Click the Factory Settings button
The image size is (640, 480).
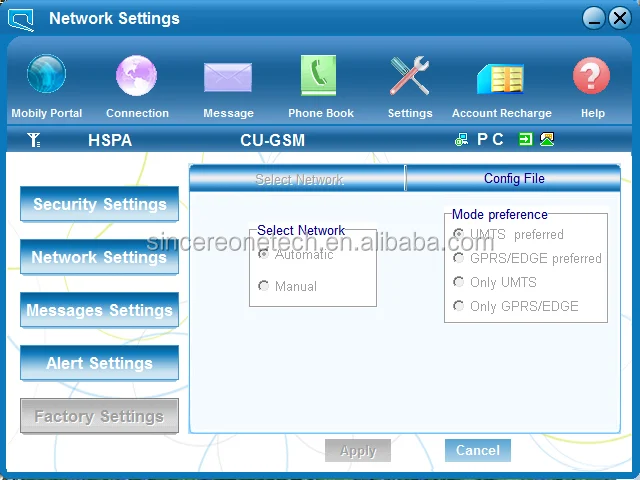coord(100,416)
